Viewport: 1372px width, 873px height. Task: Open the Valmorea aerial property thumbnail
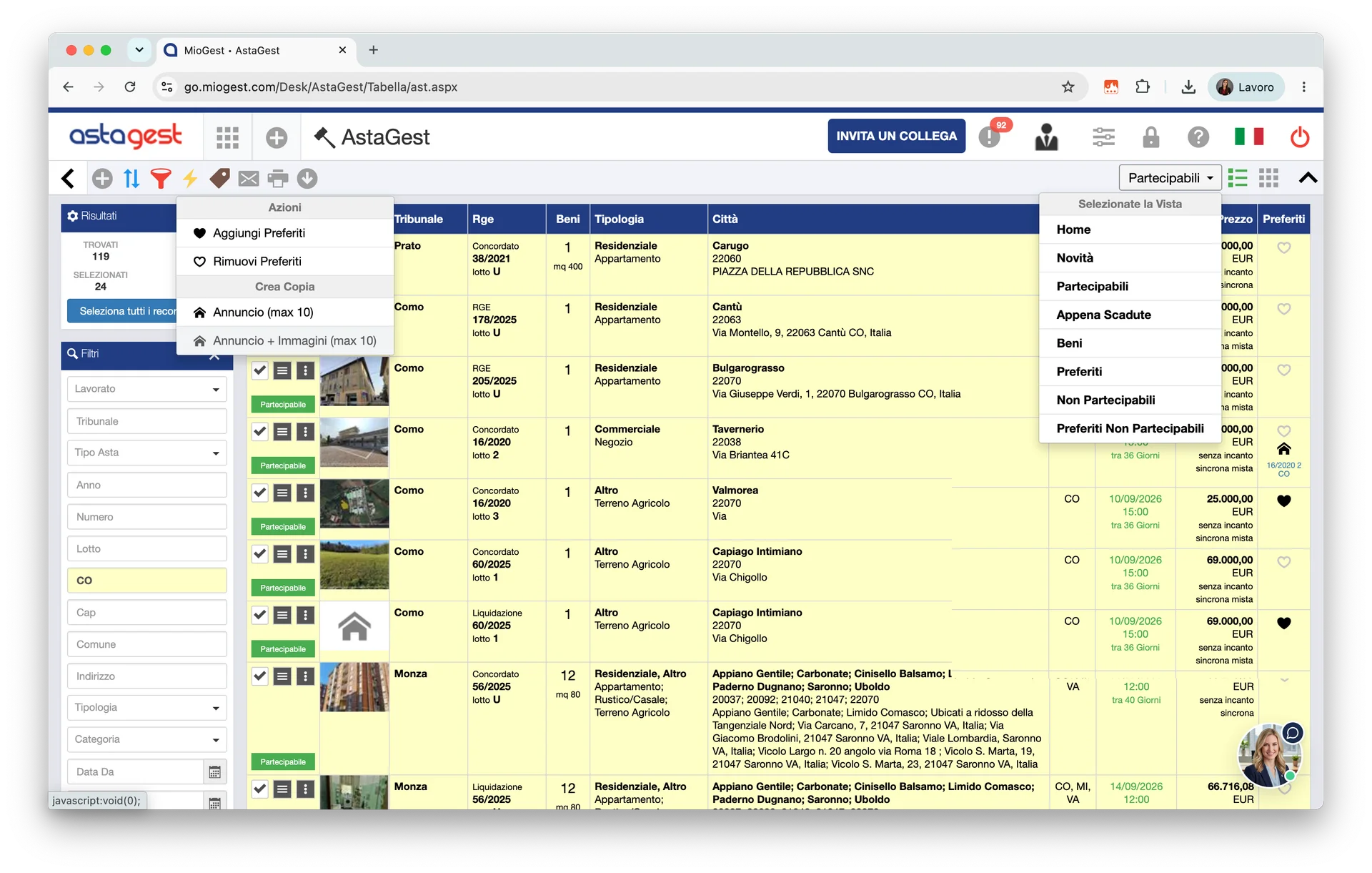click(x=354, y=504)
